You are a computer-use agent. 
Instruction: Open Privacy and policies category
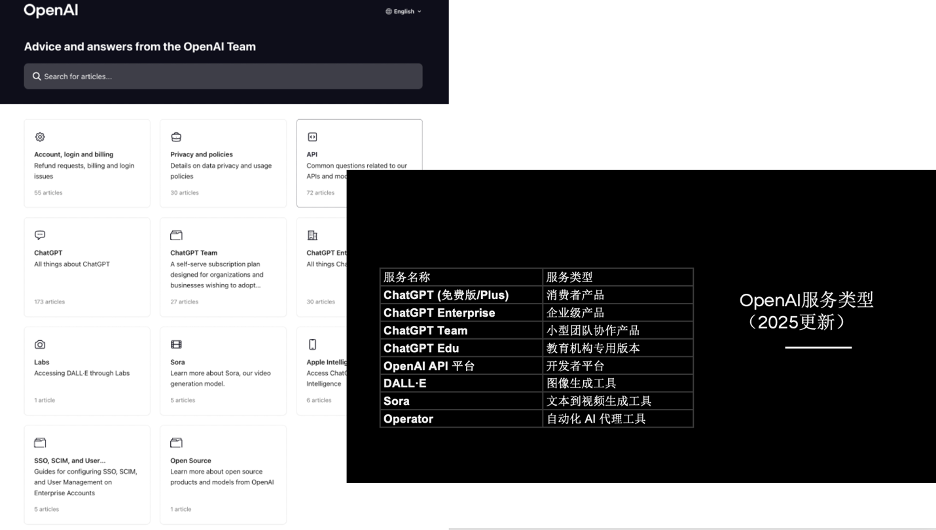[x=223, y=164]
